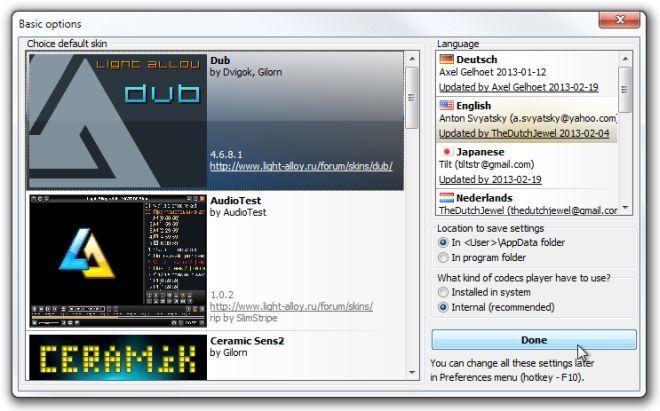
Task: Open the AudioTest light-alloy.ru/forum/skins/ link
Action: pyautogui.click(x=291, y=307)
